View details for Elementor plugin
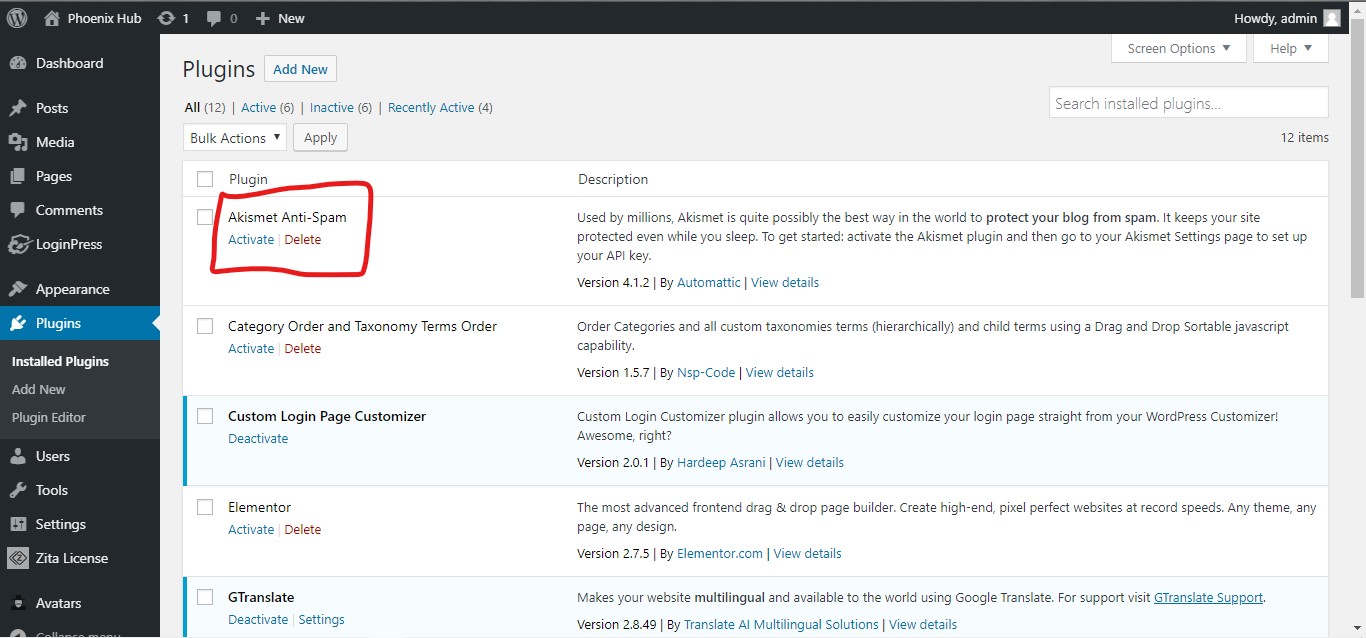The image size is (1366, 638). click(x=808, y=553)
